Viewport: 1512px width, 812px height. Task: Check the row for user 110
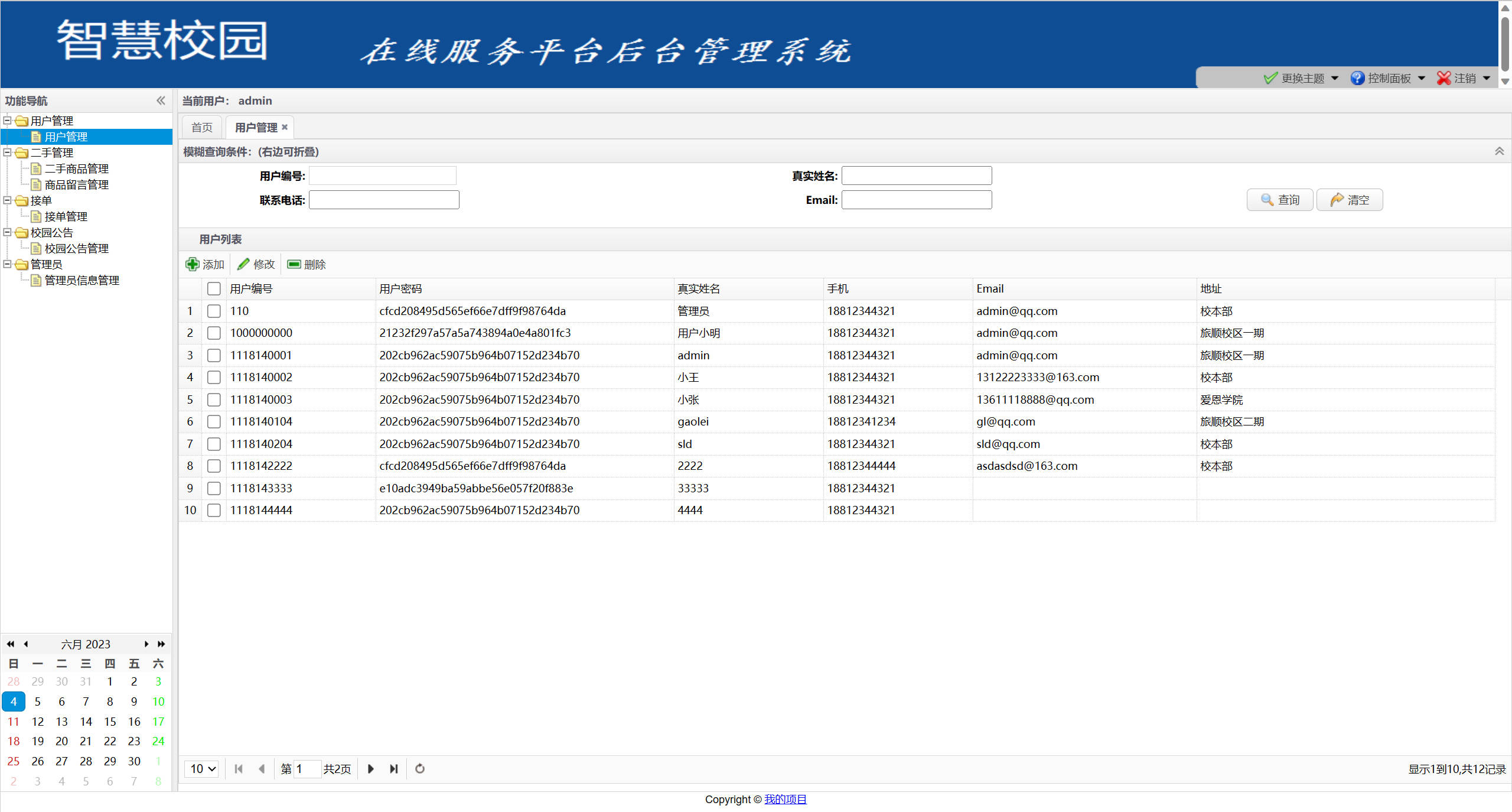click(214, 311)
